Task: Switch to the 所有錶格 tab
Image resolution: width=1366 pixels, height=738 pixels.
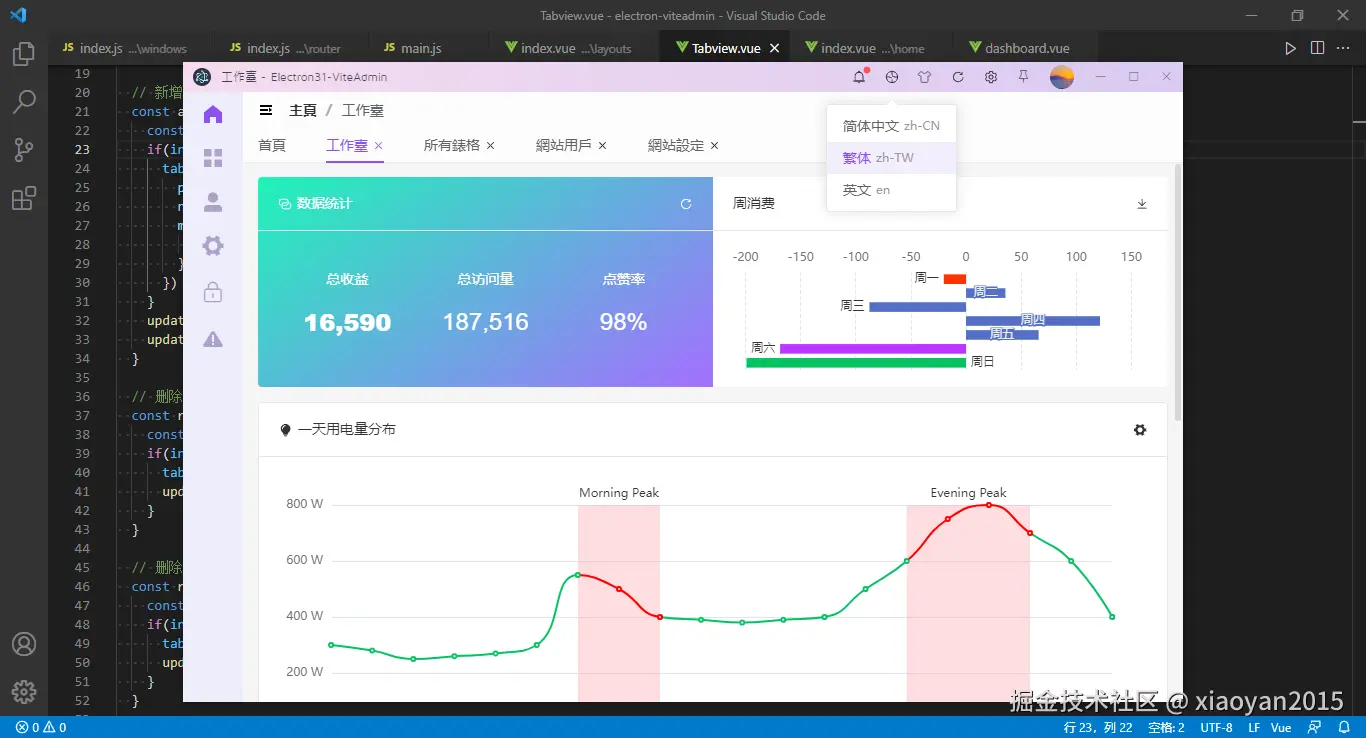Action: coord(452,145)
